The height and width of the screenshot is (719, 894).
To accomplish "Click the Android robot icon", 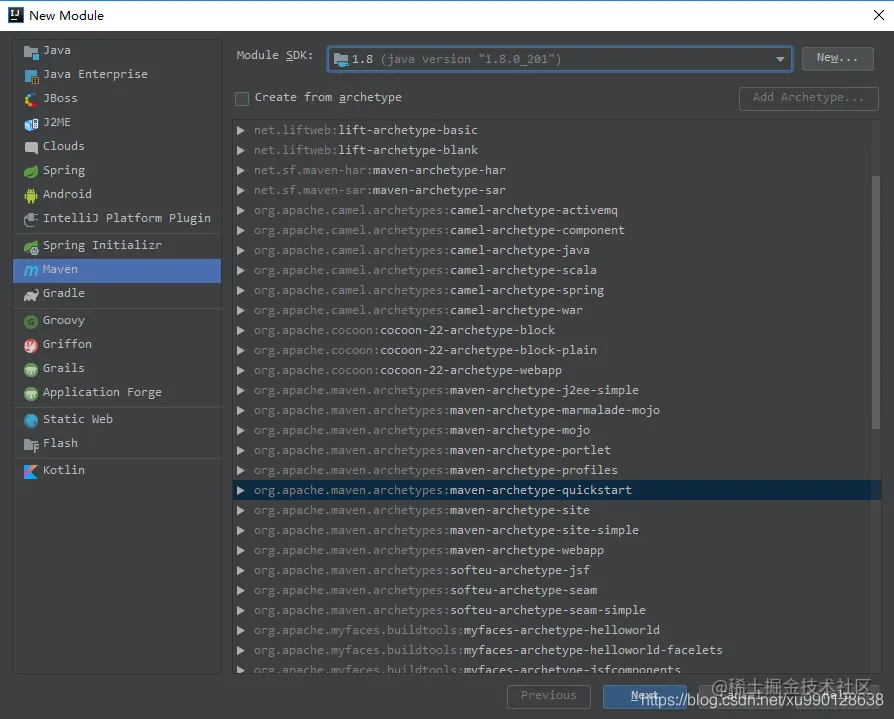I will click(31, 196).
